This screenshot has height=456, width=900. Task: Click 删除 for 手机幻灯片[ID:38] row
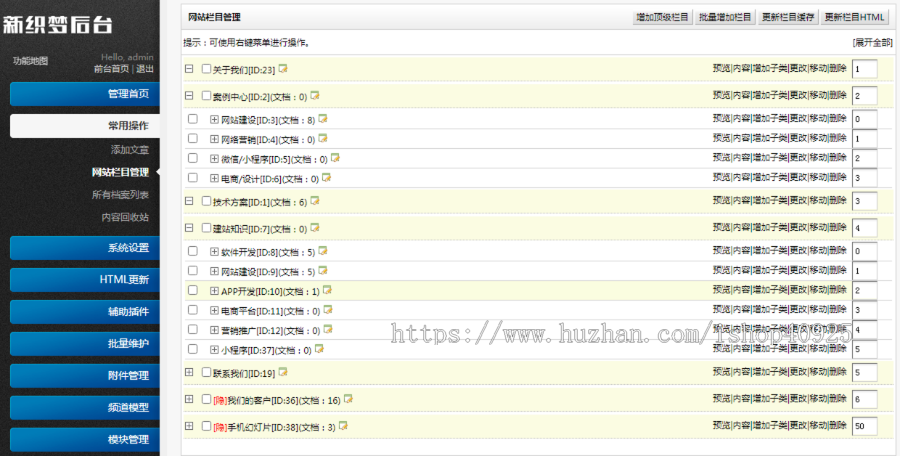pos(838,426)
